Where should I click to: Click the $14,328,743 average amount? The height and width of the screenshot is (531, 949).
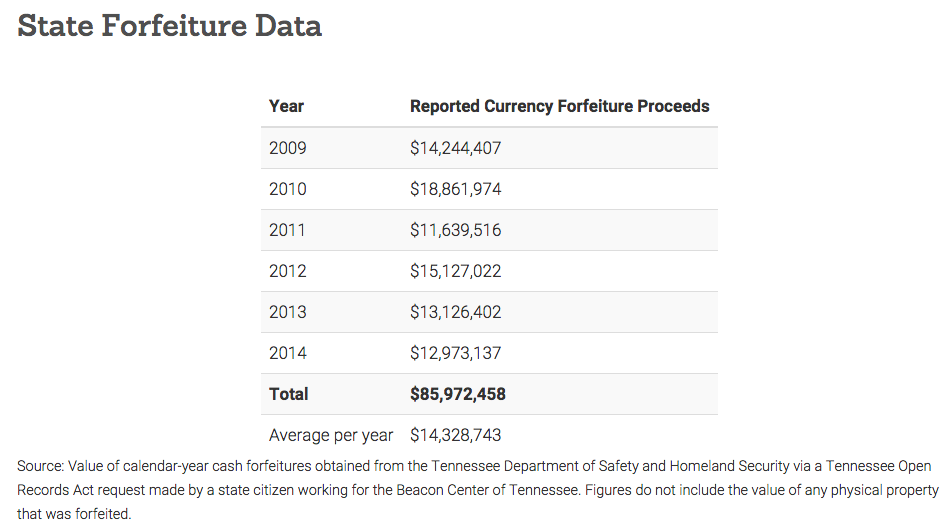pyautogui.click(x=456, y=435)
